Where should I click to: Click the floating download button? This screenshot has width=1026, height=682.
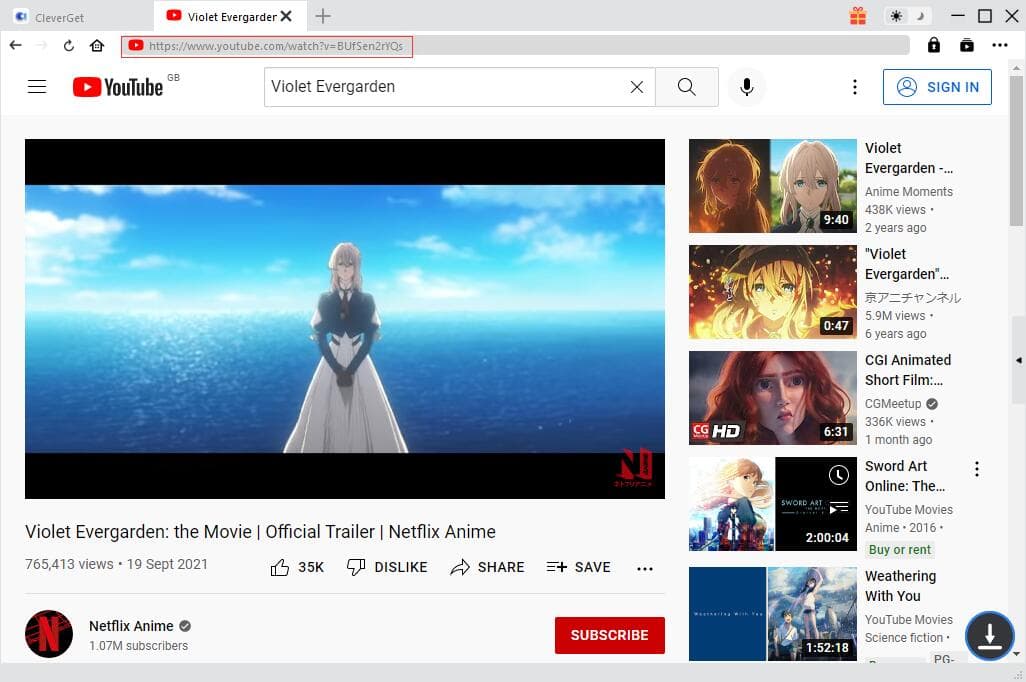[x=989, y=635]
